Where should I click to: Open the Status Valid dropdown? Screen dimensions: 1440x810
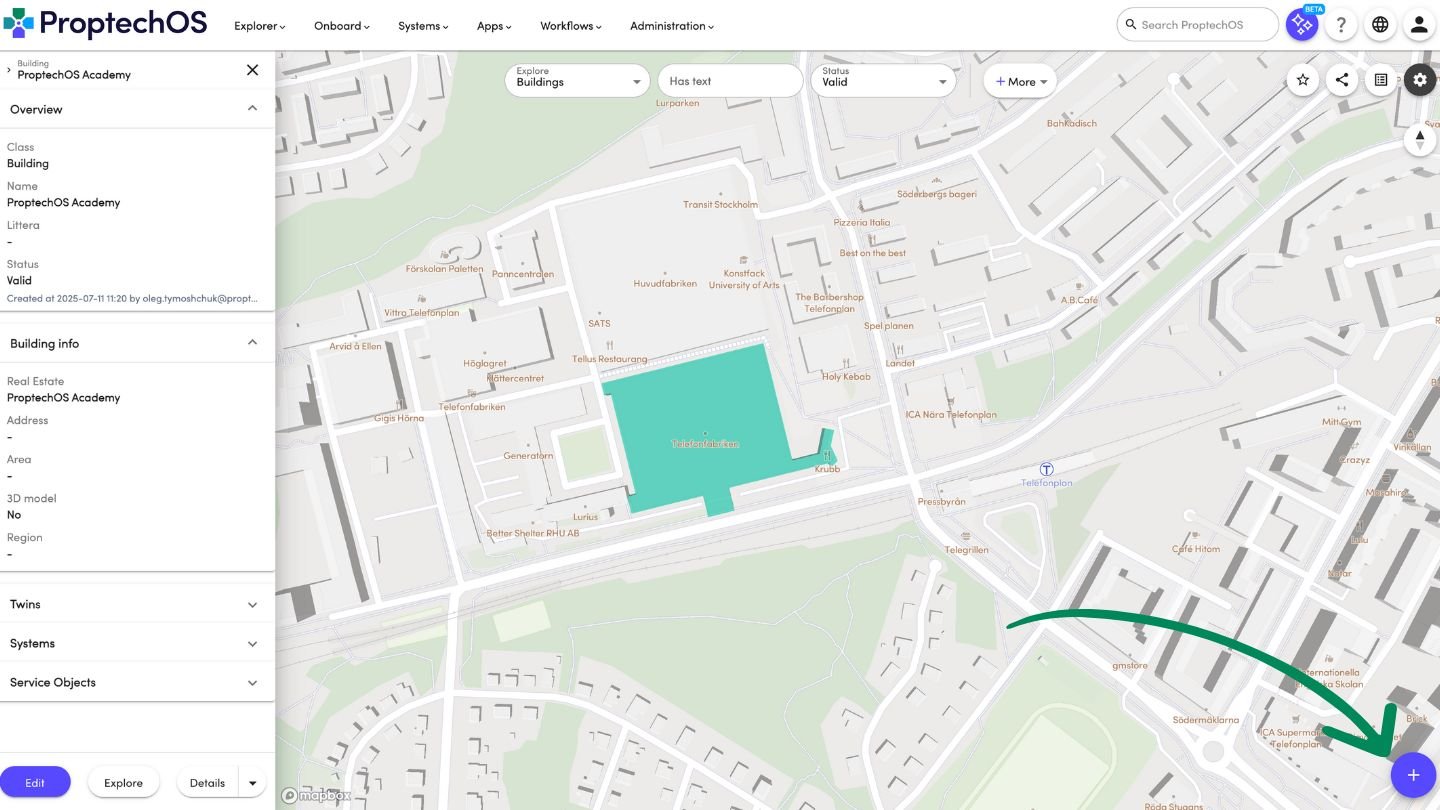coord(883,81)
